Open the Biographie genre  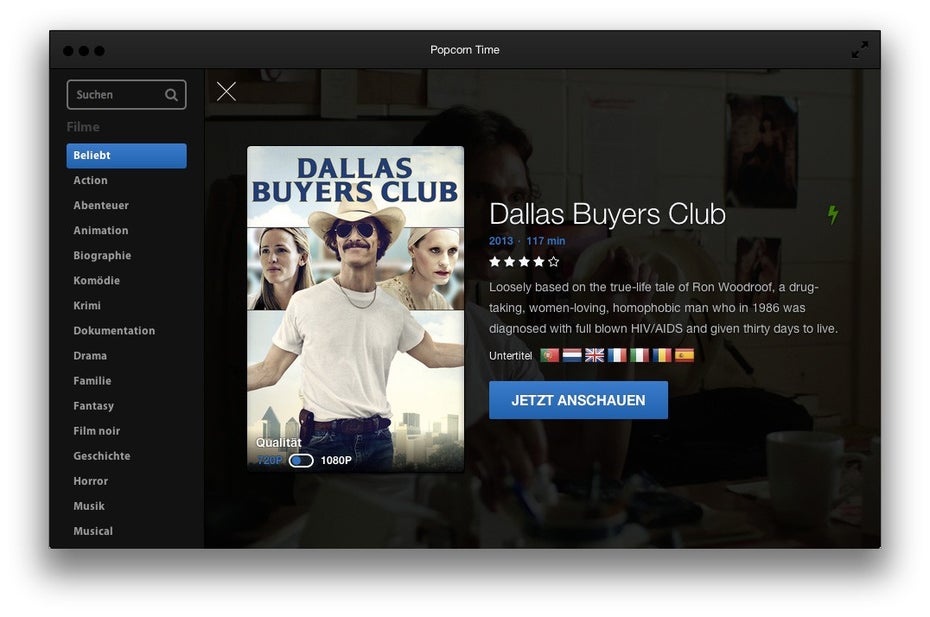[x=102, y=256]
